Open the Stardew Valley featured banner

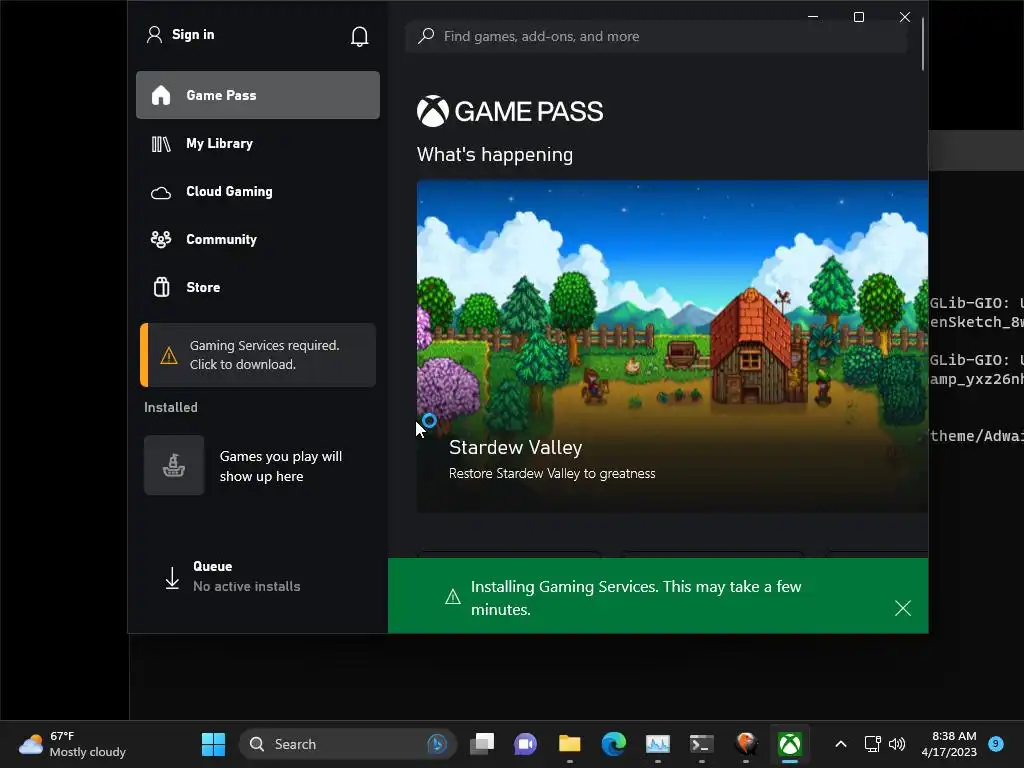tap(672, 346)
